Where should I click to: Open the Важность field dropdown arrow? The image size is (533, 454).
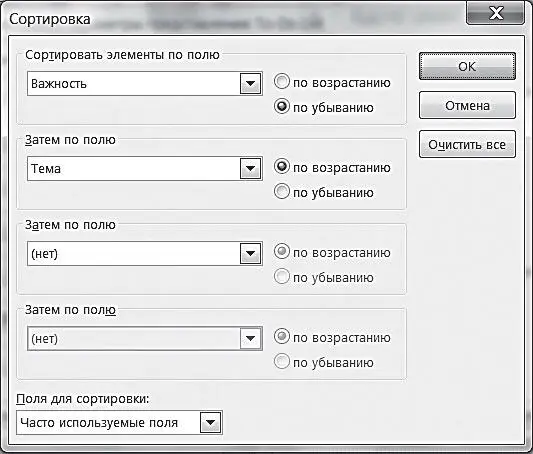[251, 84]
